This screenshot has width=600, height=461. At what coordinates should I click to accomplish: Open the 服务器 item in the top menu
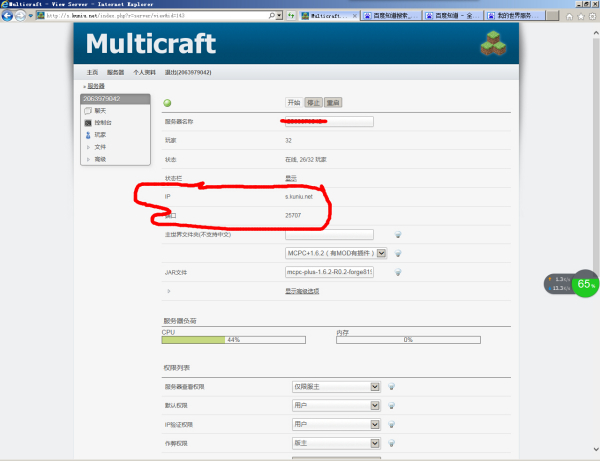click(x=115, y=72)
